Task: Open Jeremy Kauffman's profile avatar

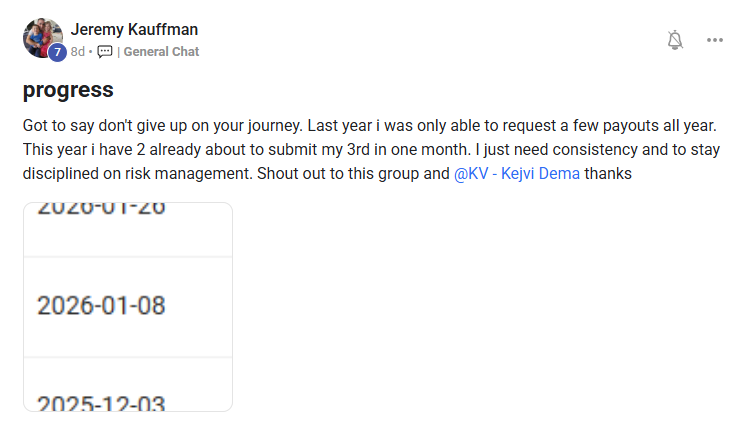Action: point(41,36)
